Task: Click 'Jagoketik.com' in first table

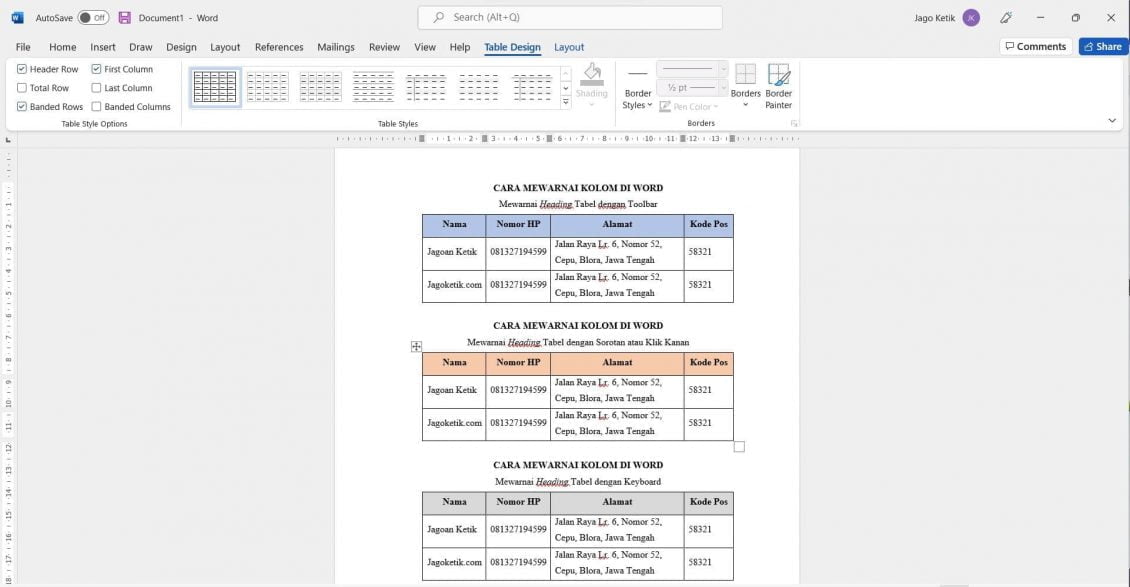Action: point(454,284)
